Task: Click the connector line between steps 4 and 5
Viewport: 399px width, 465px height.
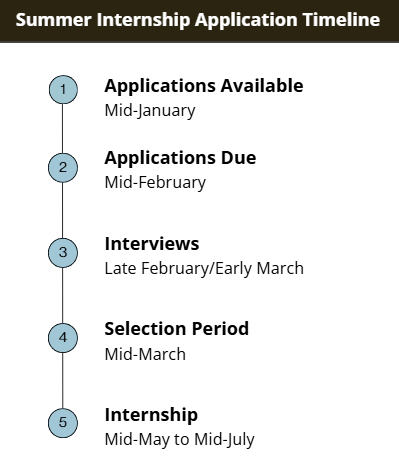Action: tap(63, 381)
